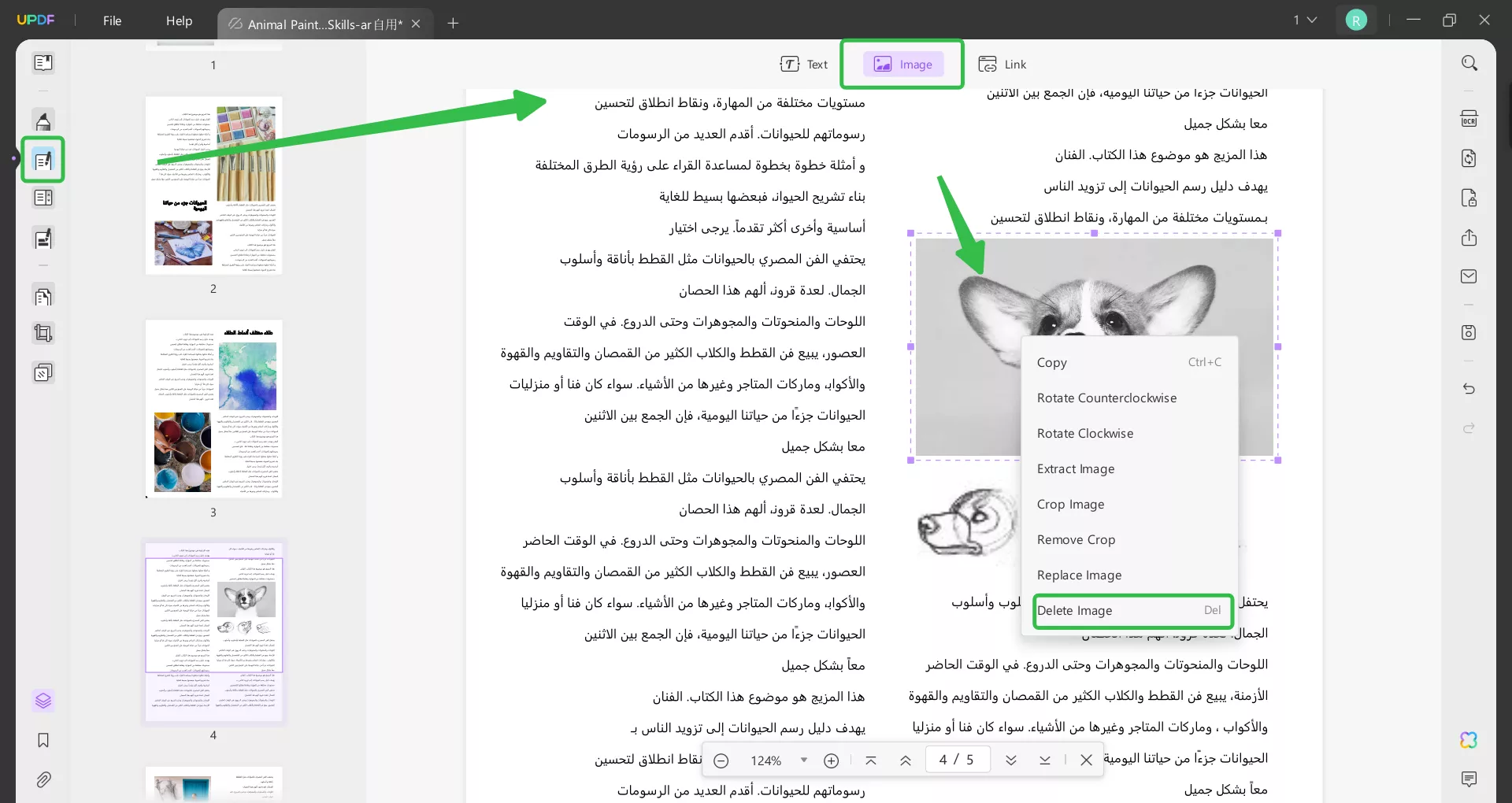
Task: Insert a Link with the Link button
Action: (1002, 64)
